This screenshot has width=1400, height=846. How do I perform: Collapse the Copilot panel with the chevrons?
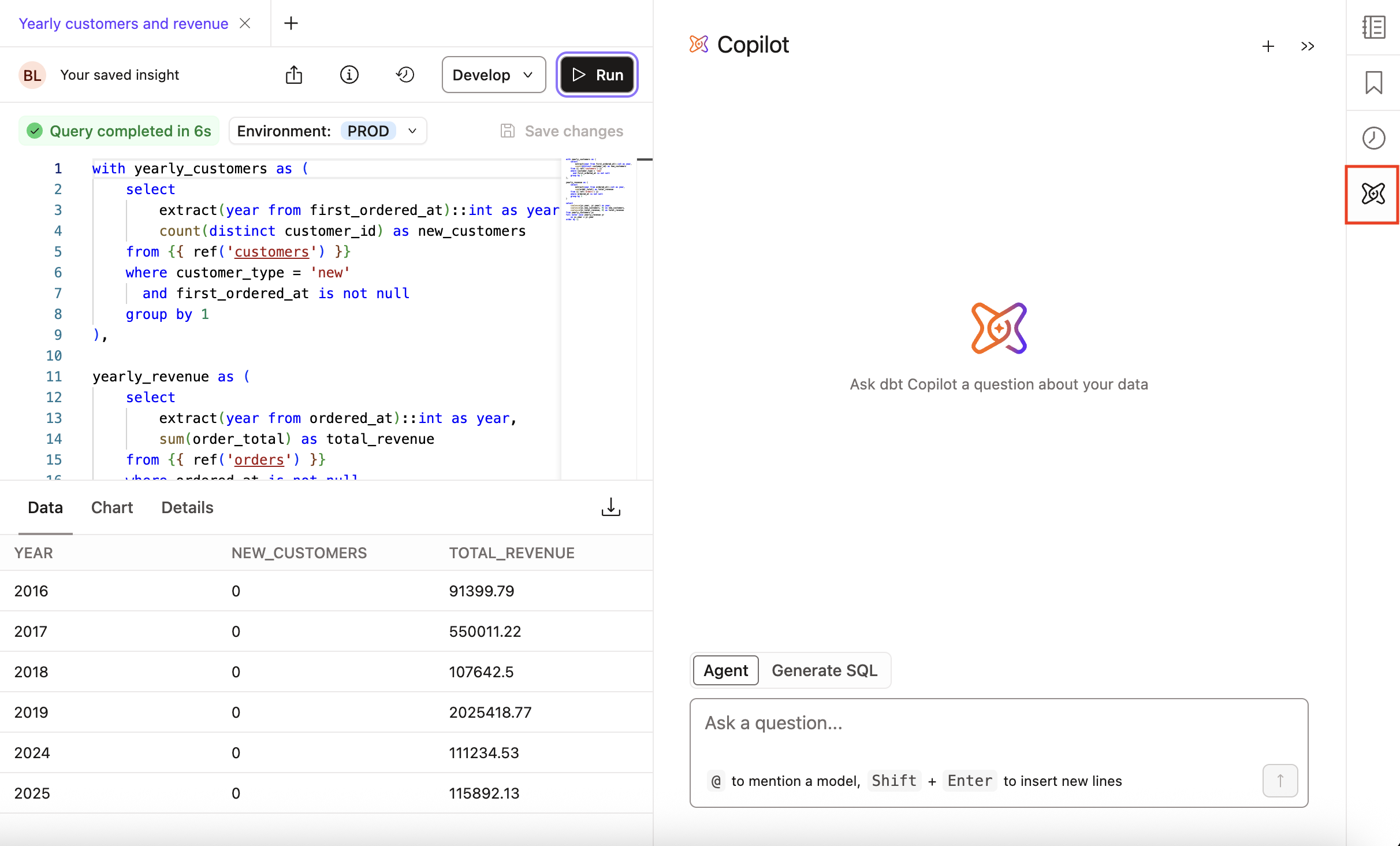[1308, 46]
